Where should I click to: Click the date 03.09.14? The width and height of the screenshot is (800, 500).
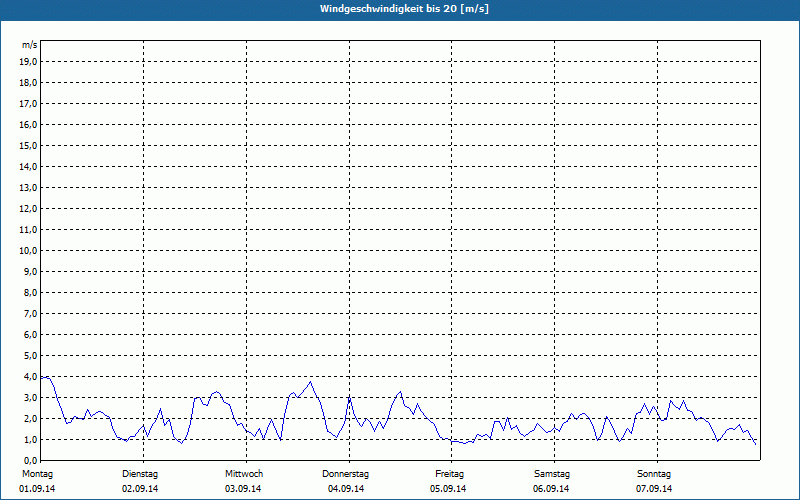pyautogui.click(x=243, y=489)
